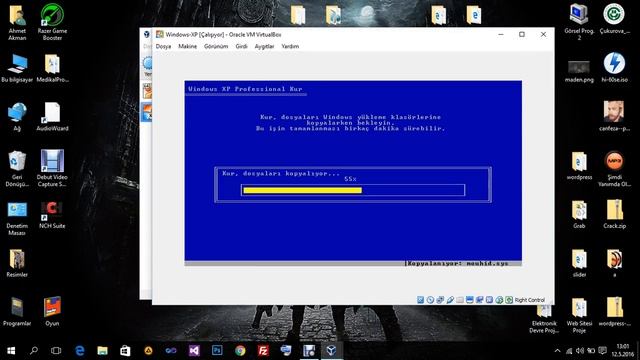Open the Yardım menu

(x=290, y=47)
